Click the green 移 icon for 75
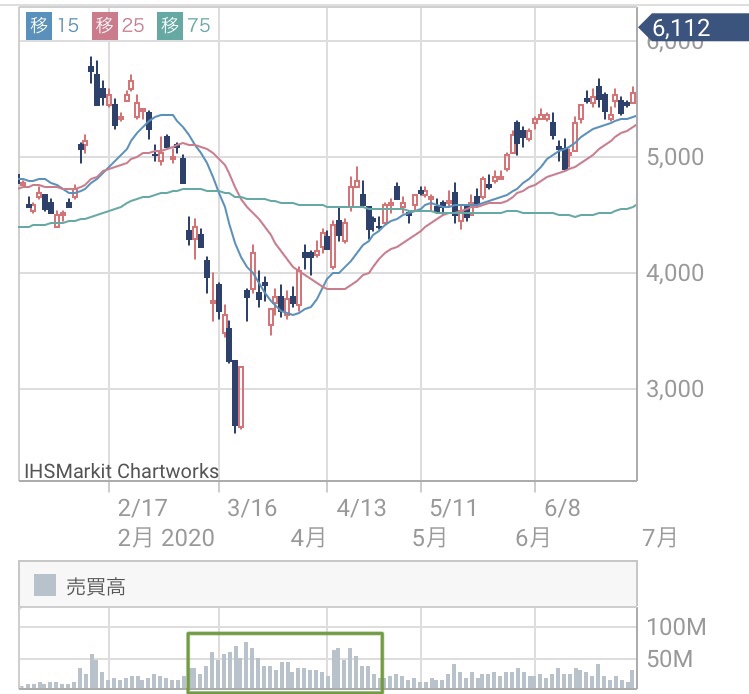This screenshot has height=694, width=749. pyautogui.click(x=170, y=25)
